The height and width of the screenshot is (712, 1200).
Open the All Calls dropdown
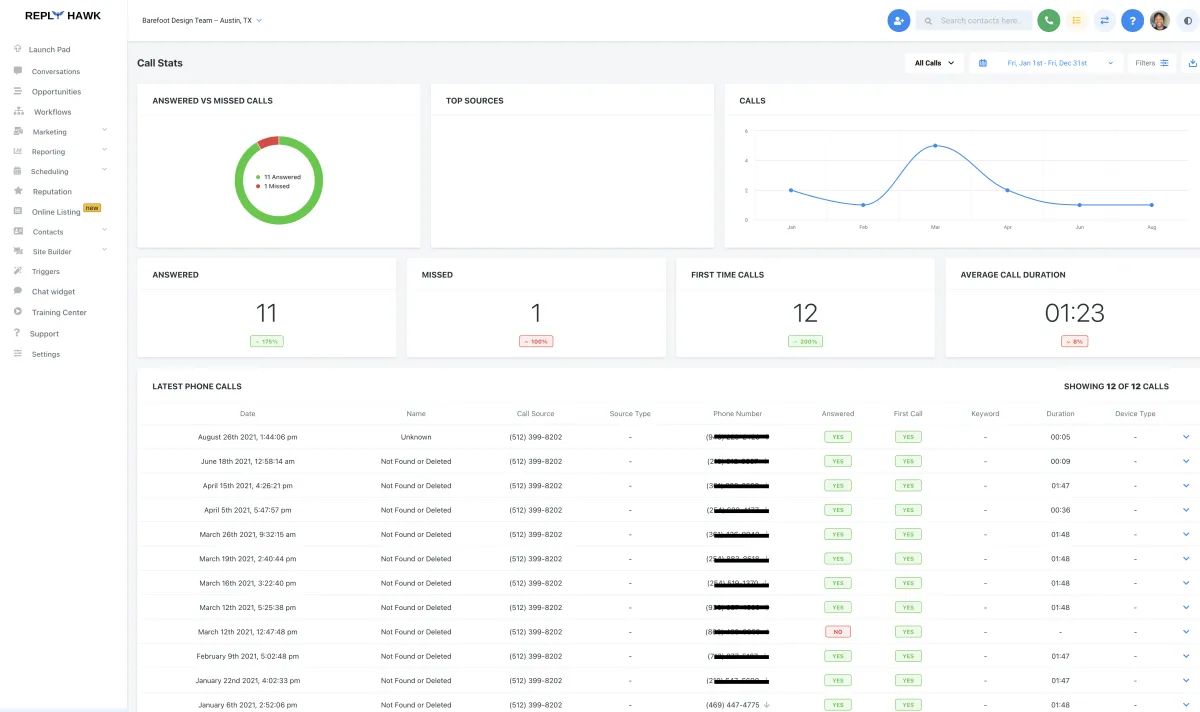click(x=934, y=63)
